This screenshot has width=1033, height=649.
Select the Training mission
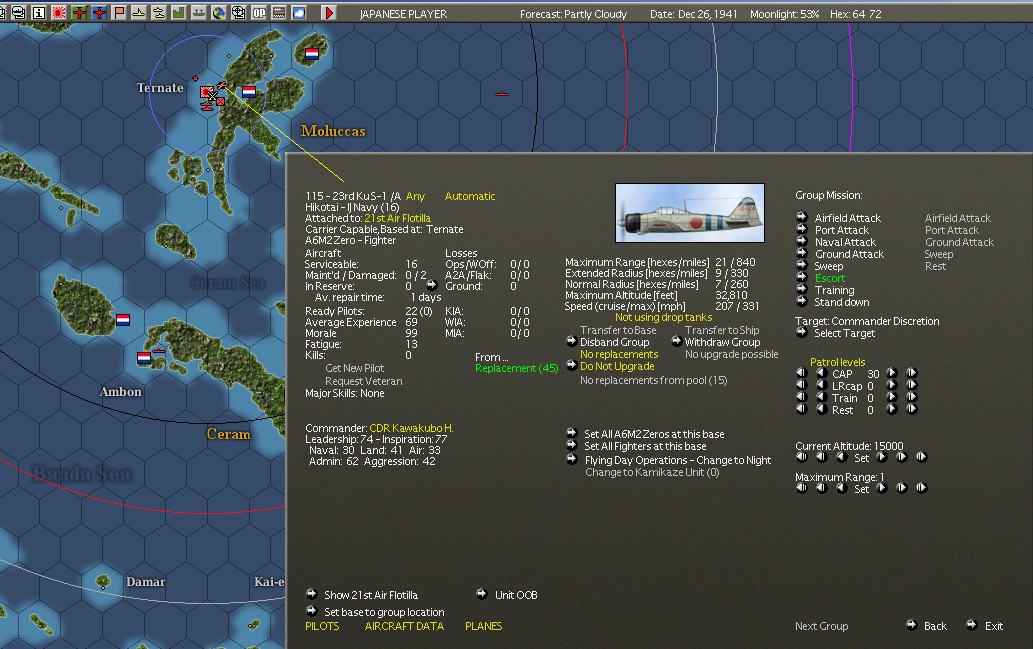coord(834,290)
